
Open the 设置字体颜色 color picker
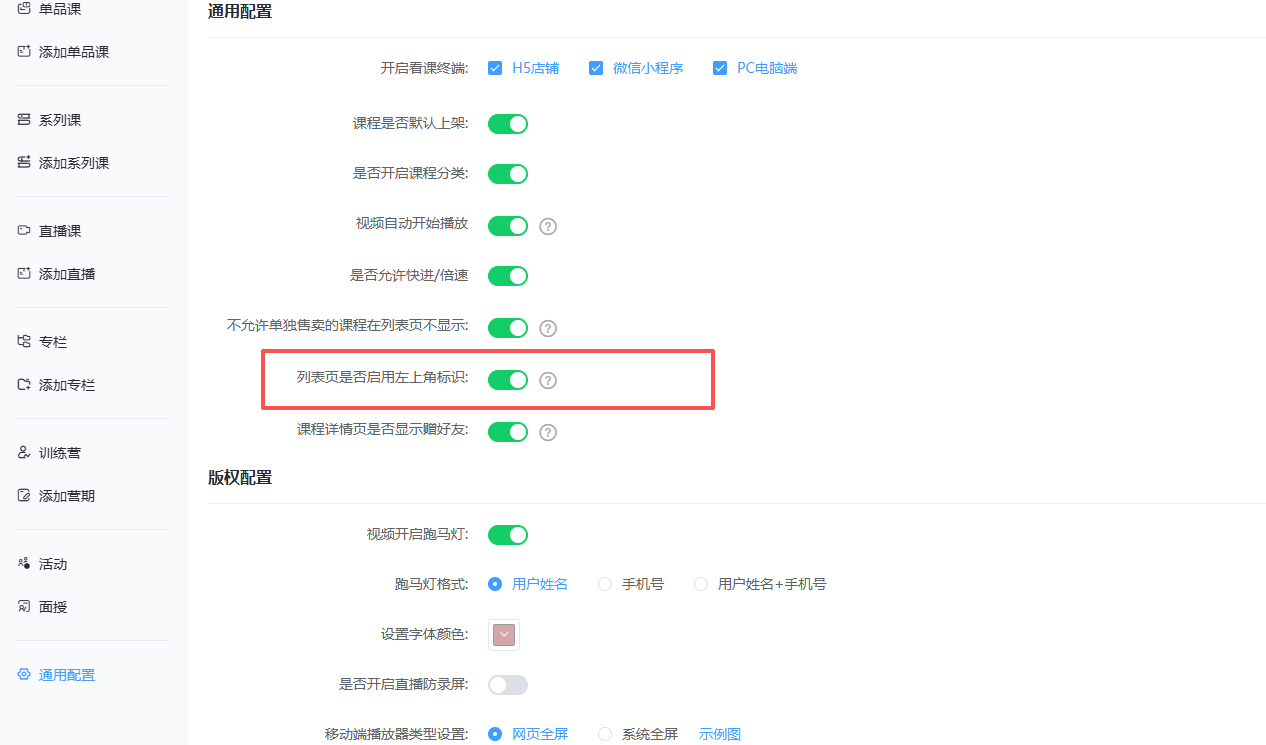coord(503,634)
